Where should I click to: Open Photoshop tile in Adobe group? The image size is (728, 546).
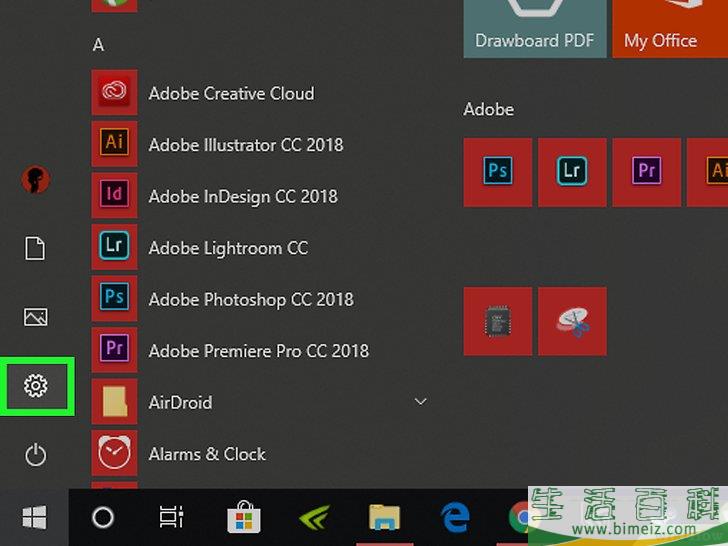click(x=498, y=172)
